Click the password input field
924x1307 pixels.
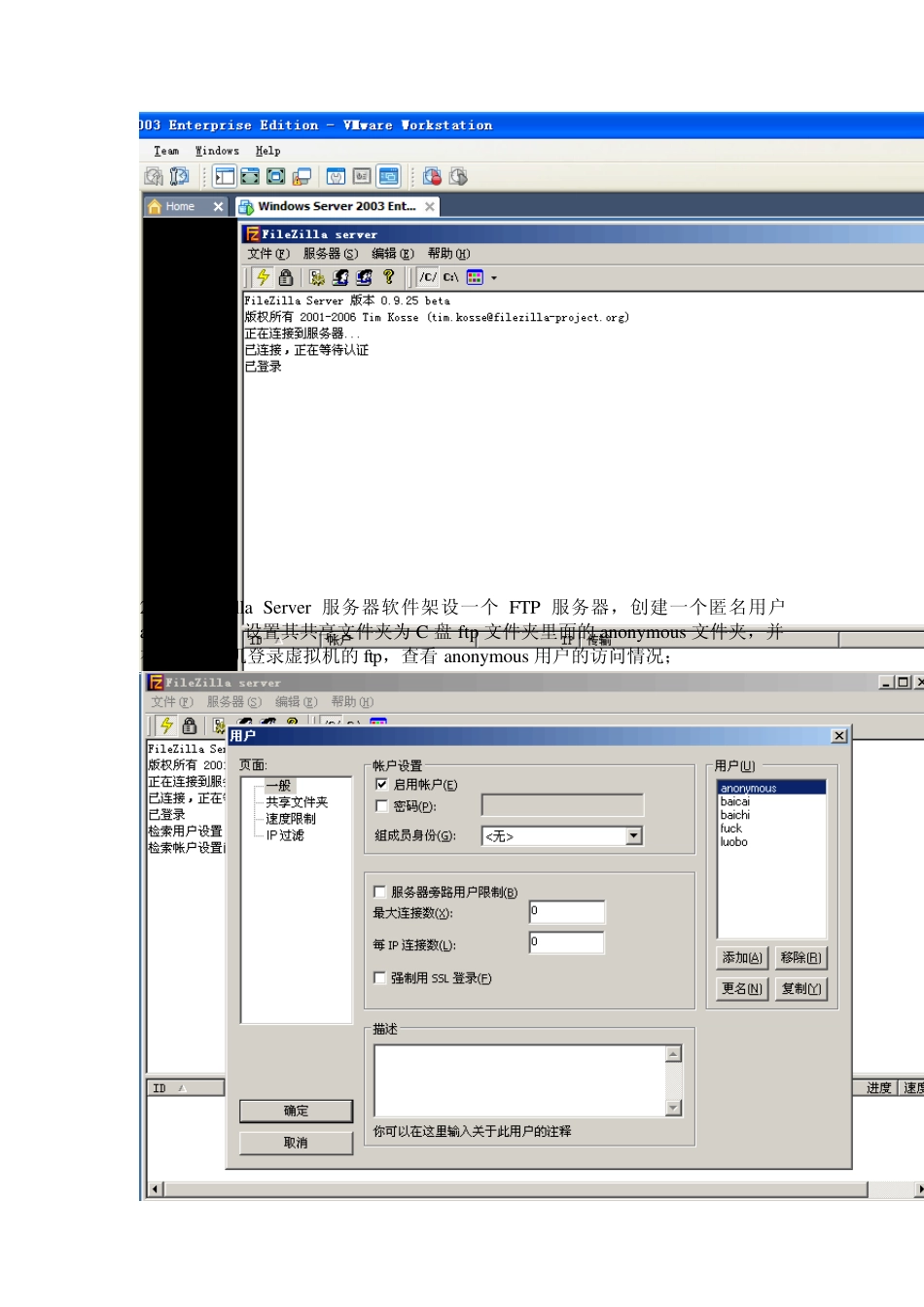(562, 805)
